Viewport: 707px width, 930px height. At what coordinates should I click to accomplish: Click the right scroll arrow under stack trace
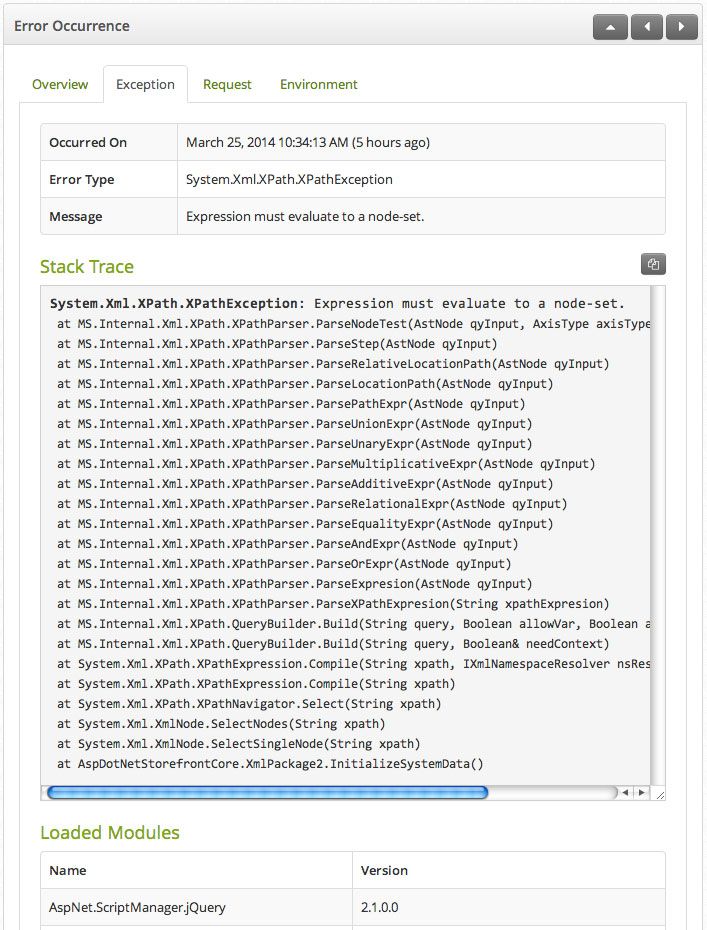(x=641, y=792)
